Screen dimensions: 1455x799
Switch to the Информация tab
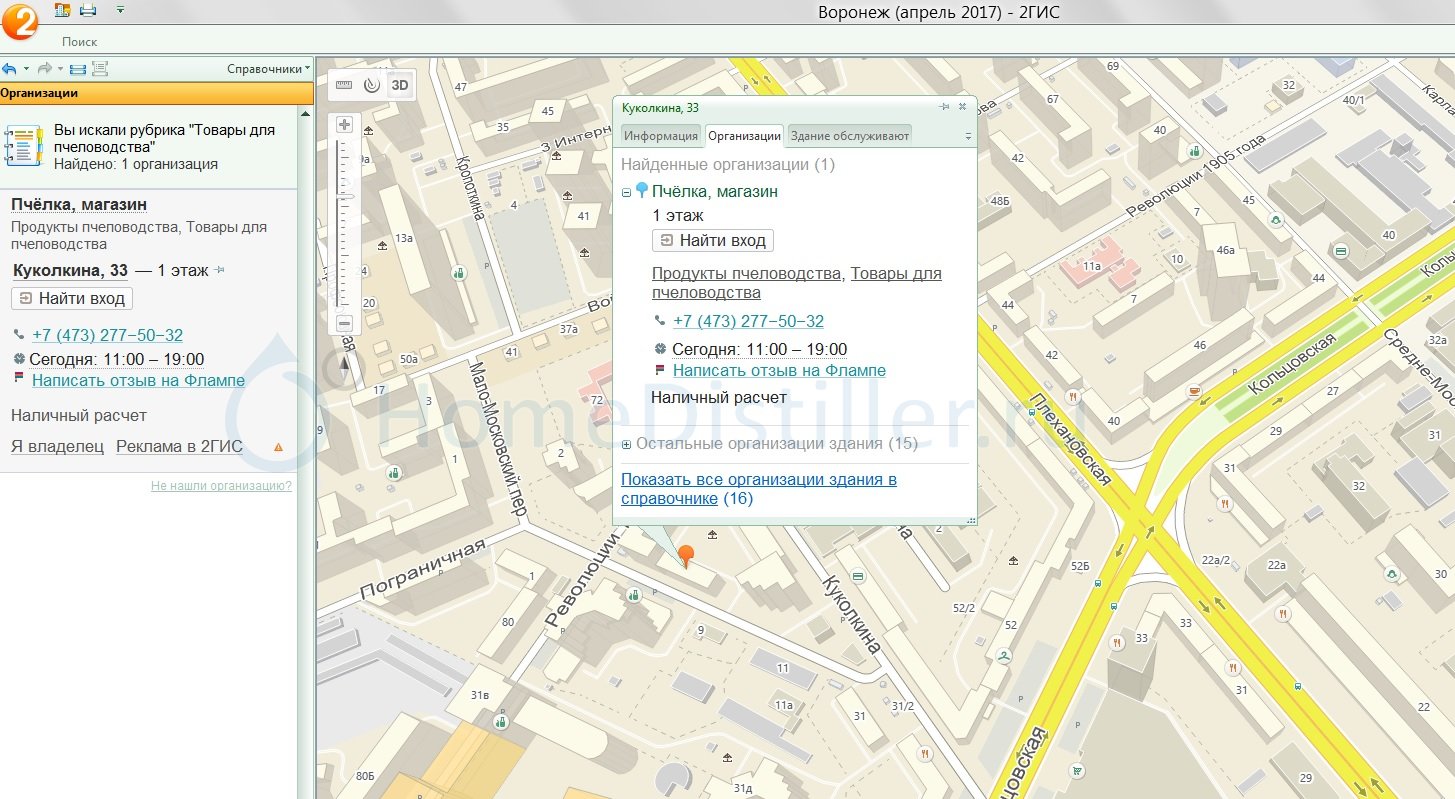click(x=661, y=136)
